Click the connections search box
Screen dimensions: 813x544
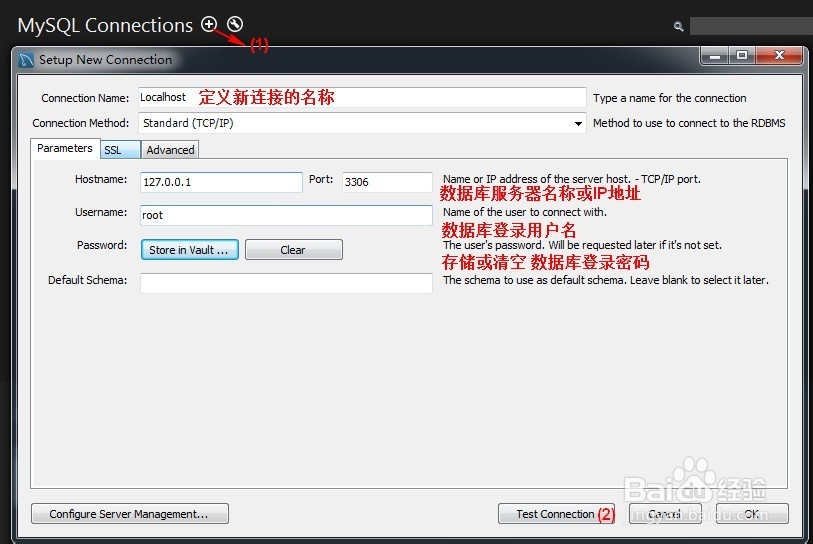coord(751,26)
